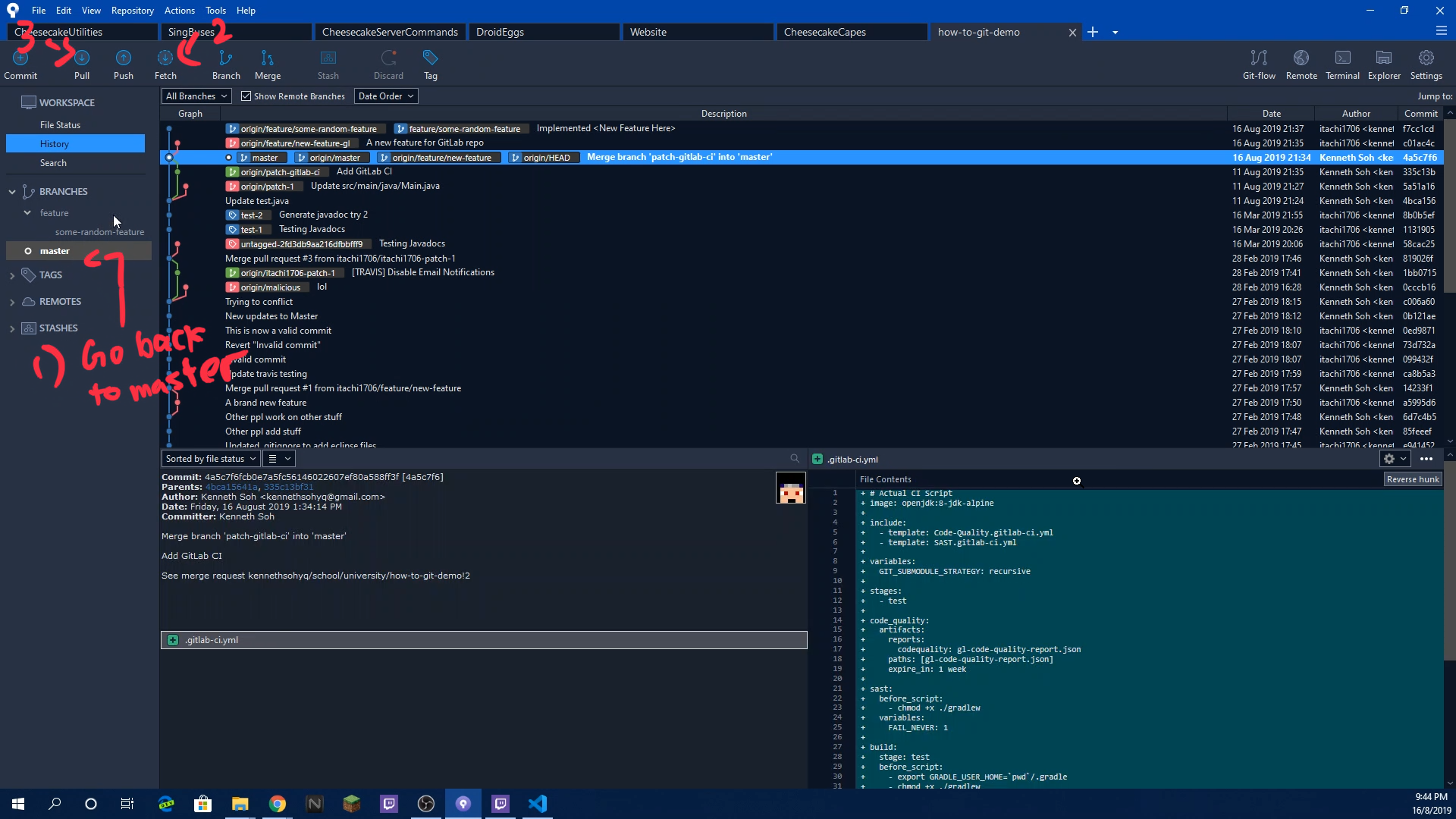
Task: Create a new branch with Branch icon
Action: tap(226, 64)
